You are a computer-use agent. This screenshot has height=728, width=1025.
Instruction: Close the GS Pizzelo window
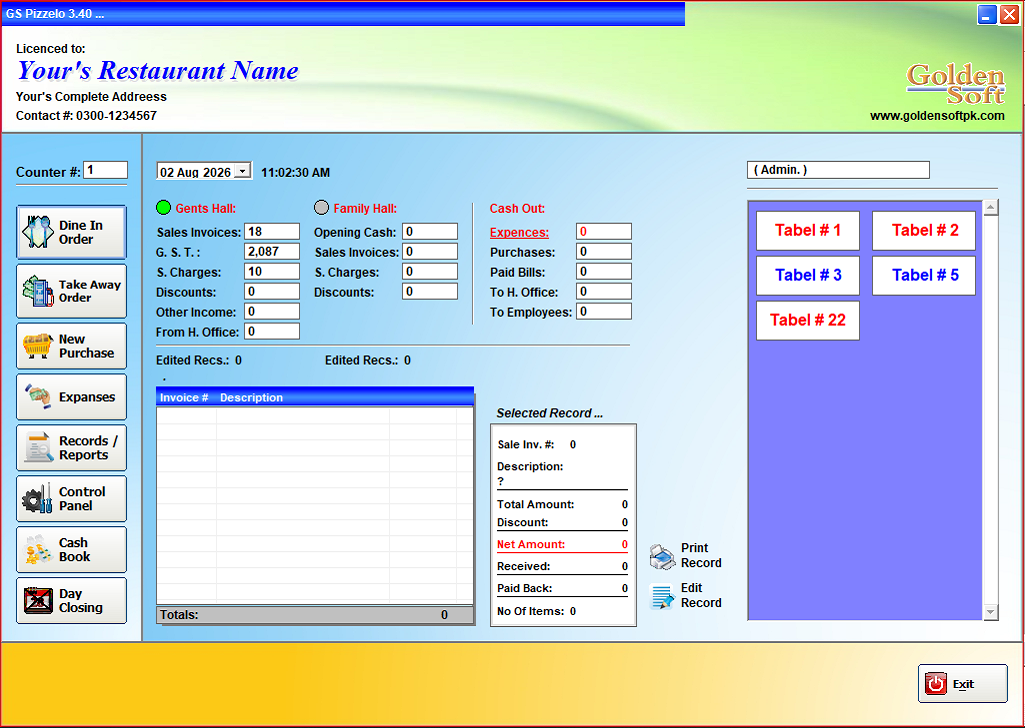coord(1009,14)
